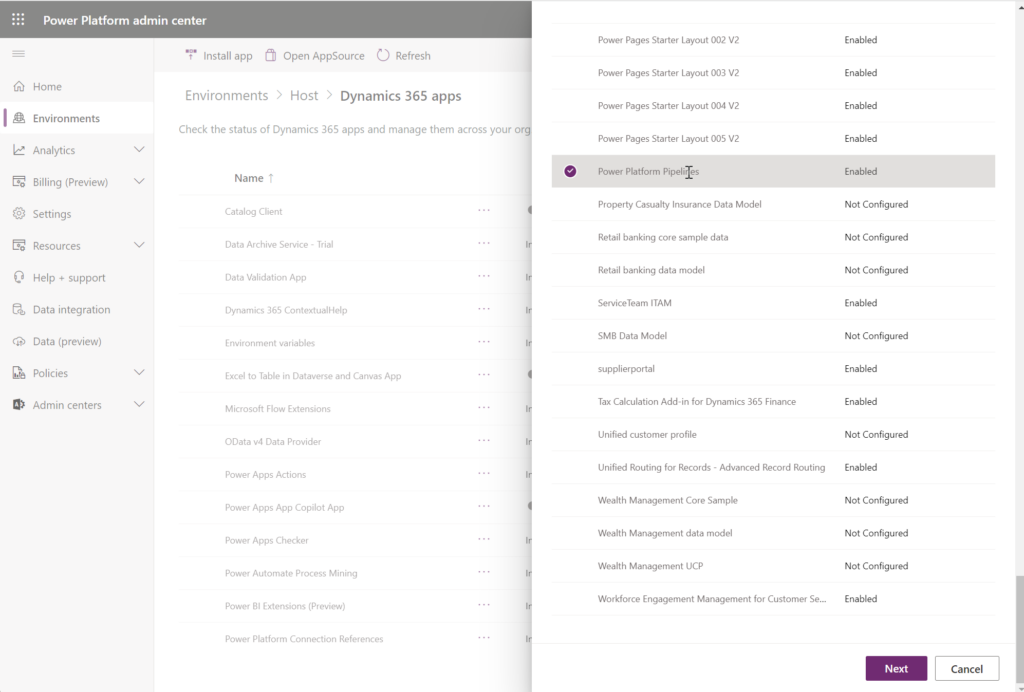
Task: Click the Environments sidebar icon
Action: [19, 118]
